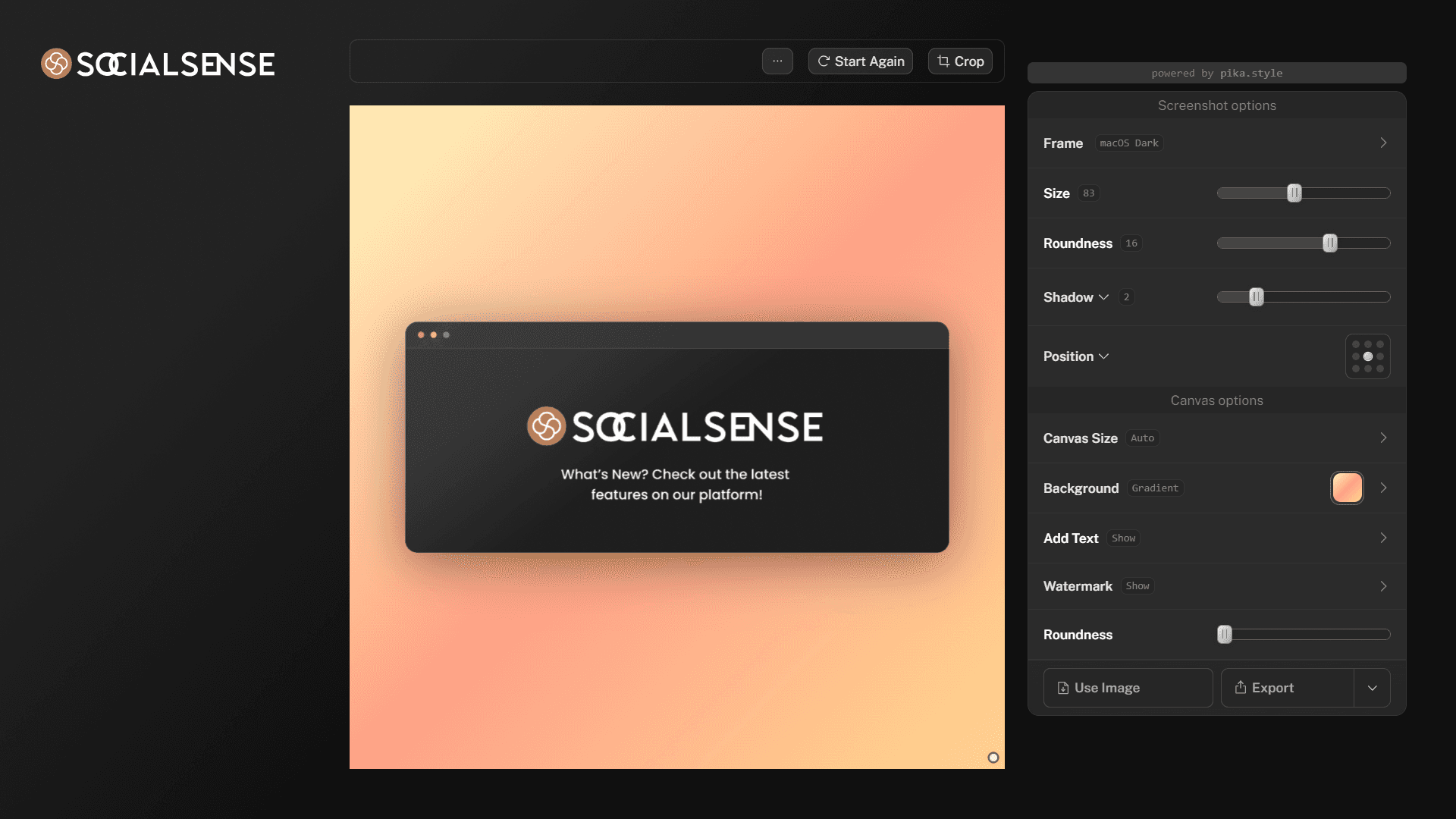Set position to the middle-right dot
Image resolution: width=1456 pixels, height=819 pixels.
click(1380, 356)
